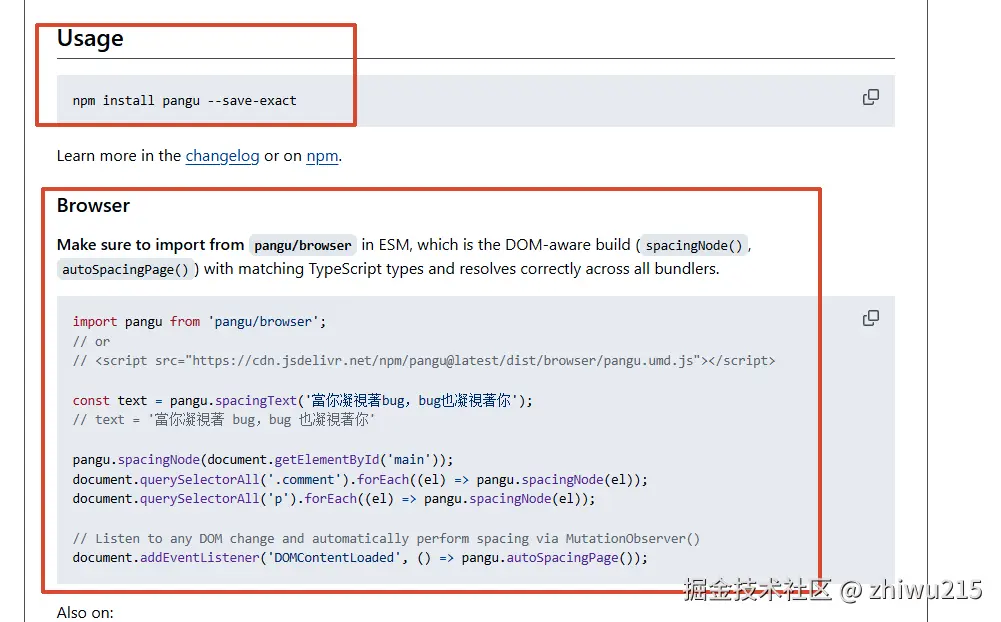Click the npm install pangu --save-exact text
1001x622 pixels.
(184, 100)
